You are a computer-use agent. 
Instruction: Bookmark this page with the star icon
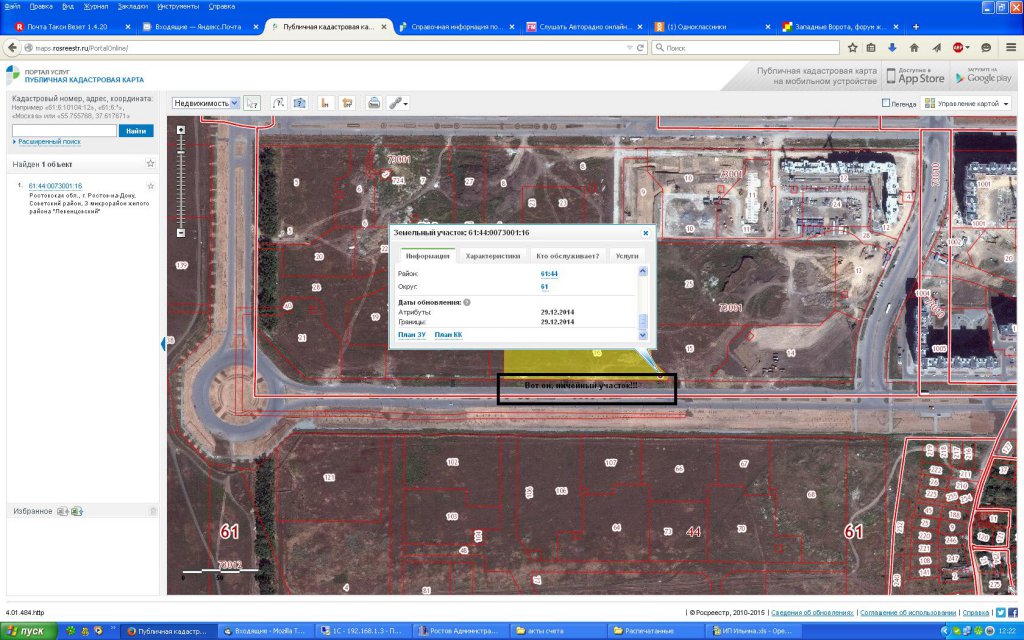click(852, 48)
